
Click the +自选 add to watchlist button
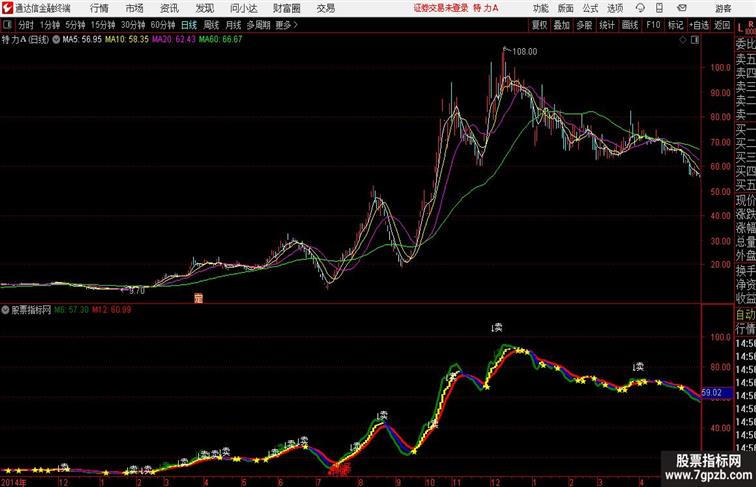coord(699,25)
